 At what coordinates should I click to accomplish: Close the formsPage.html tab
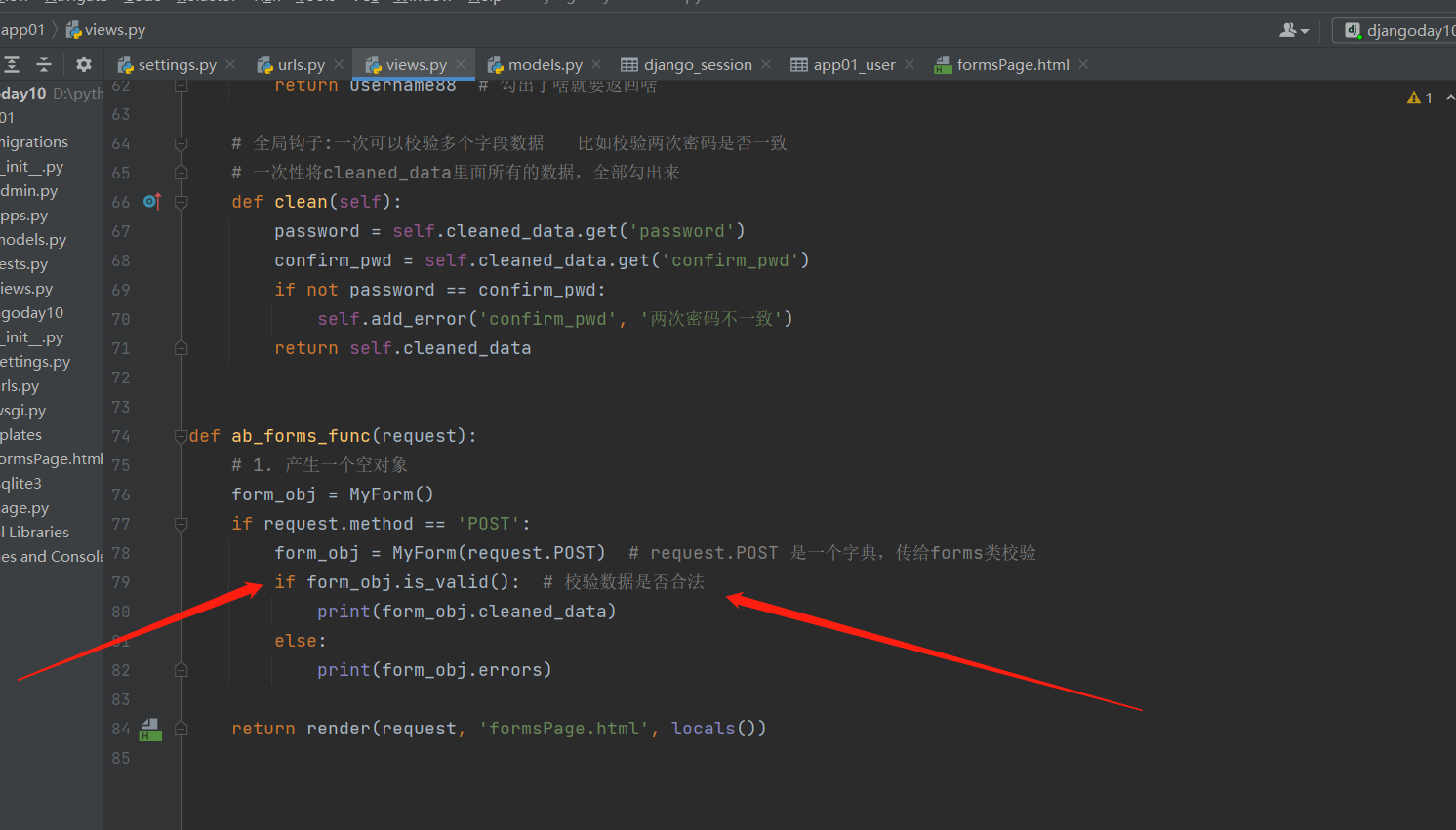(x=1083, y=64)
